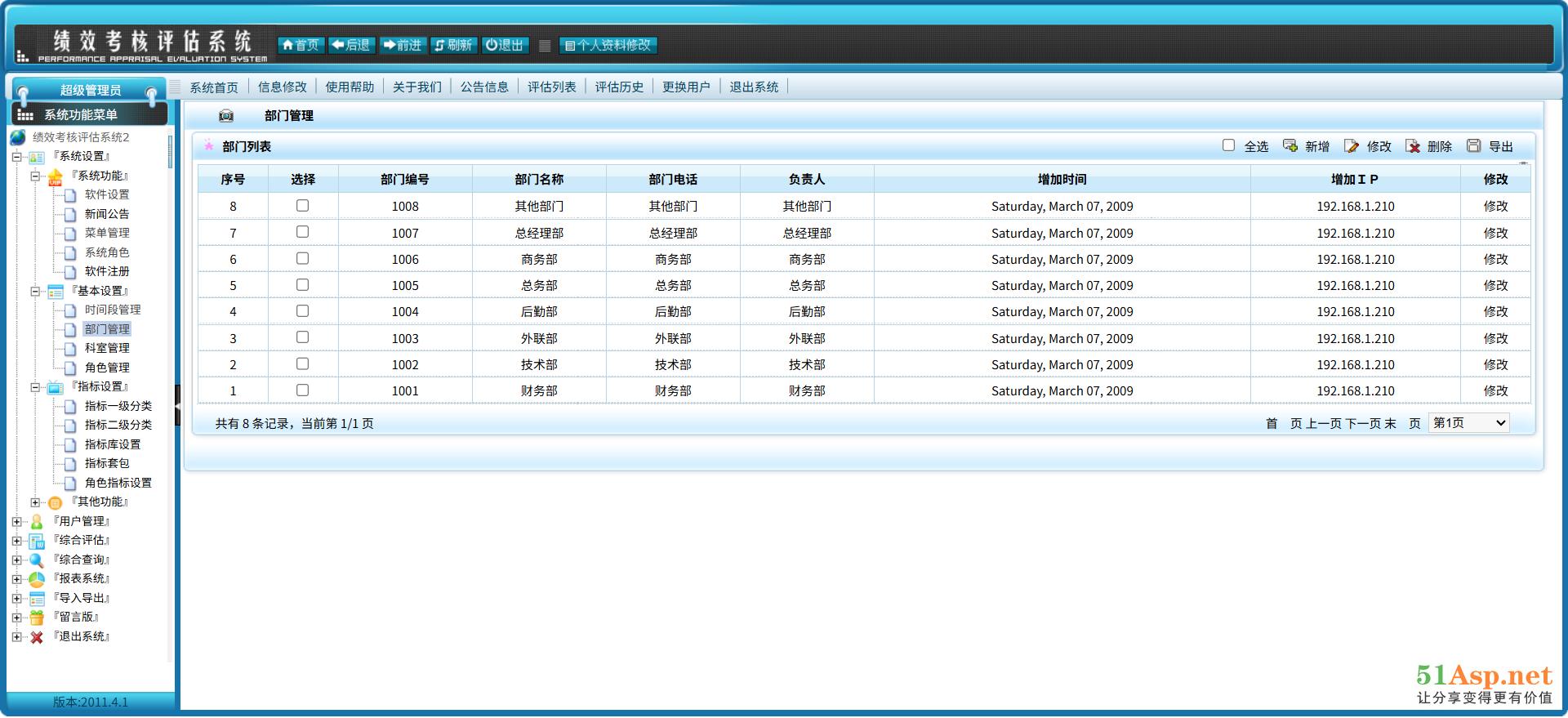Click the 删除 (delete) icon in toolbar

1413,146
